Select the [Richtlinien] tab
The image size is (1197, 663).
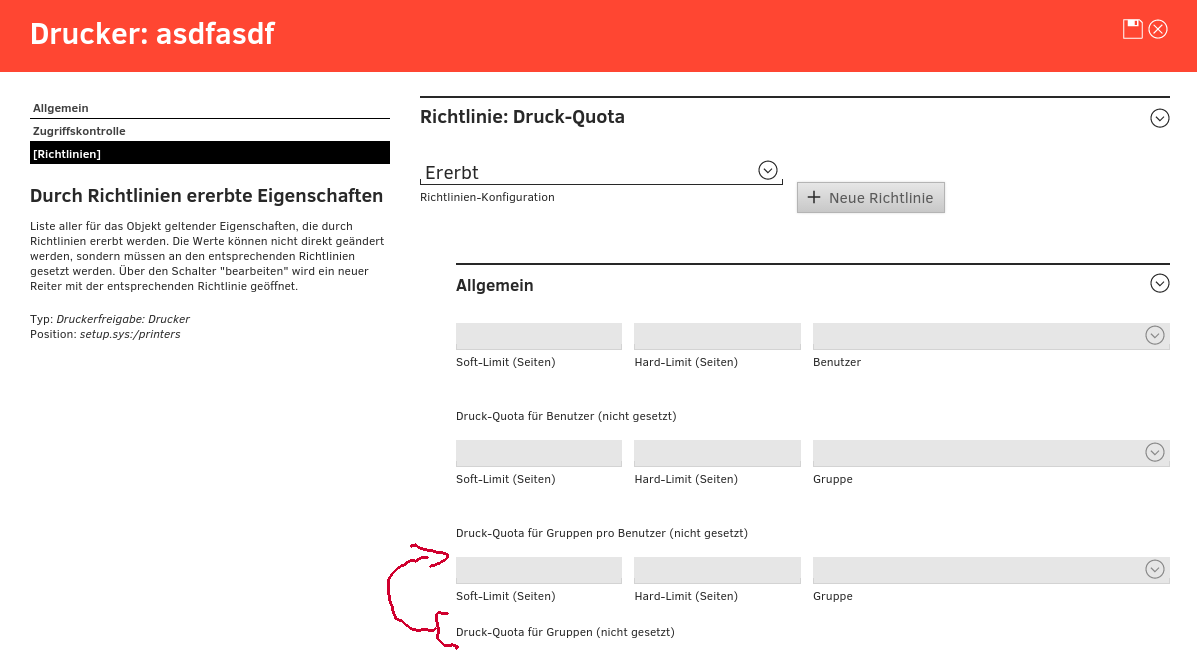[x=67, y=154]
